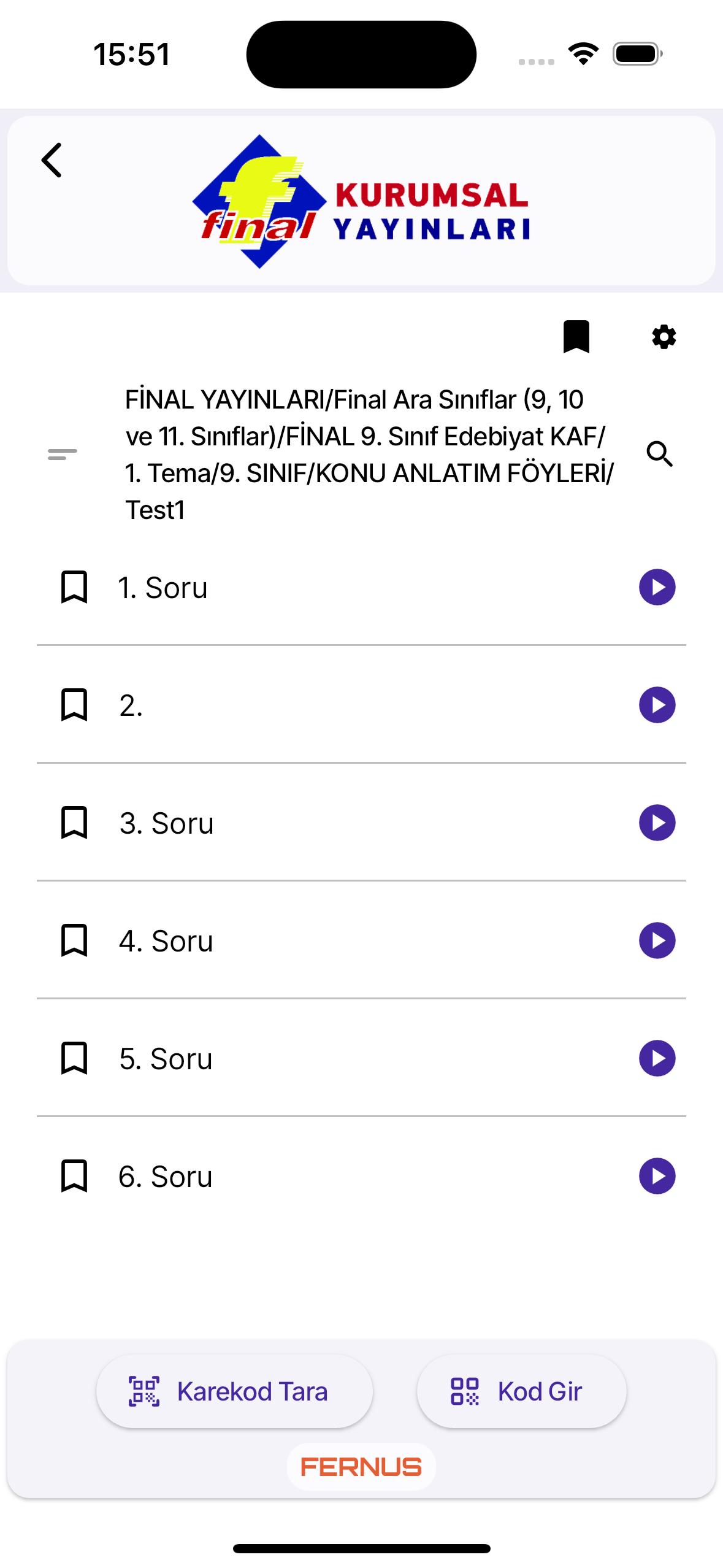Tap the Karekod Tara button
Viewport: 723px width, 1568px height.
point(234,1391)
